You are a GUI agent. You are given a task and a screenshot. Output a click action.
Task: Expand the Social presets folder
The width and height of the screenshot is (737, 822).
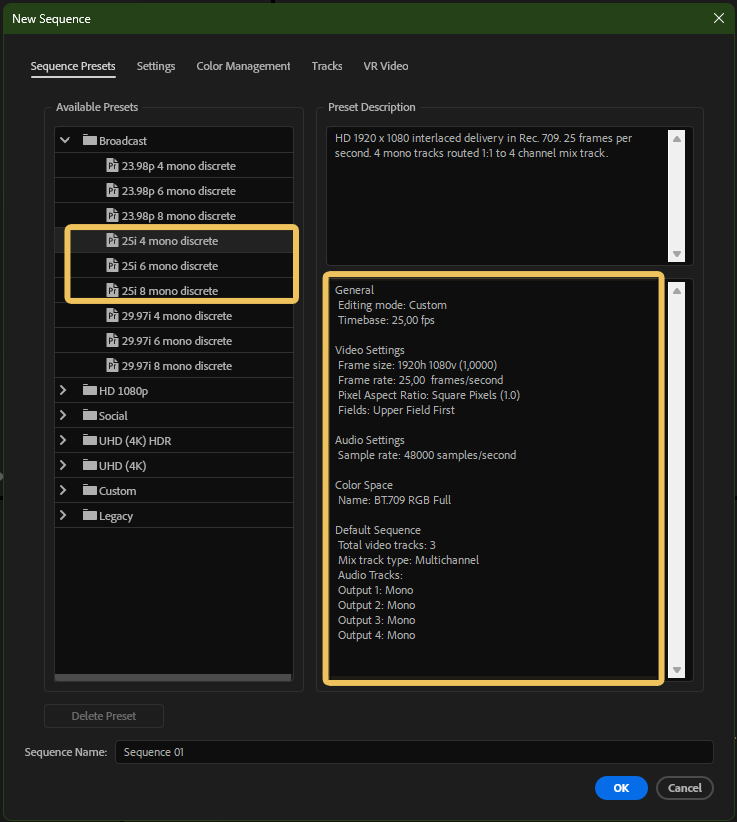[x=65, y=416]
